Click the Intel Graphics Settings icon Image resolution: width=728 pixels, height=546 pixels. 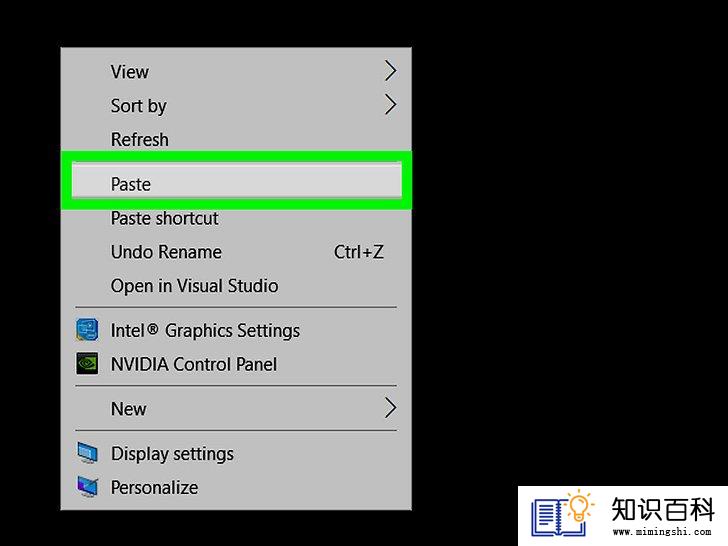pyautogui.click(x=87, y=330)
